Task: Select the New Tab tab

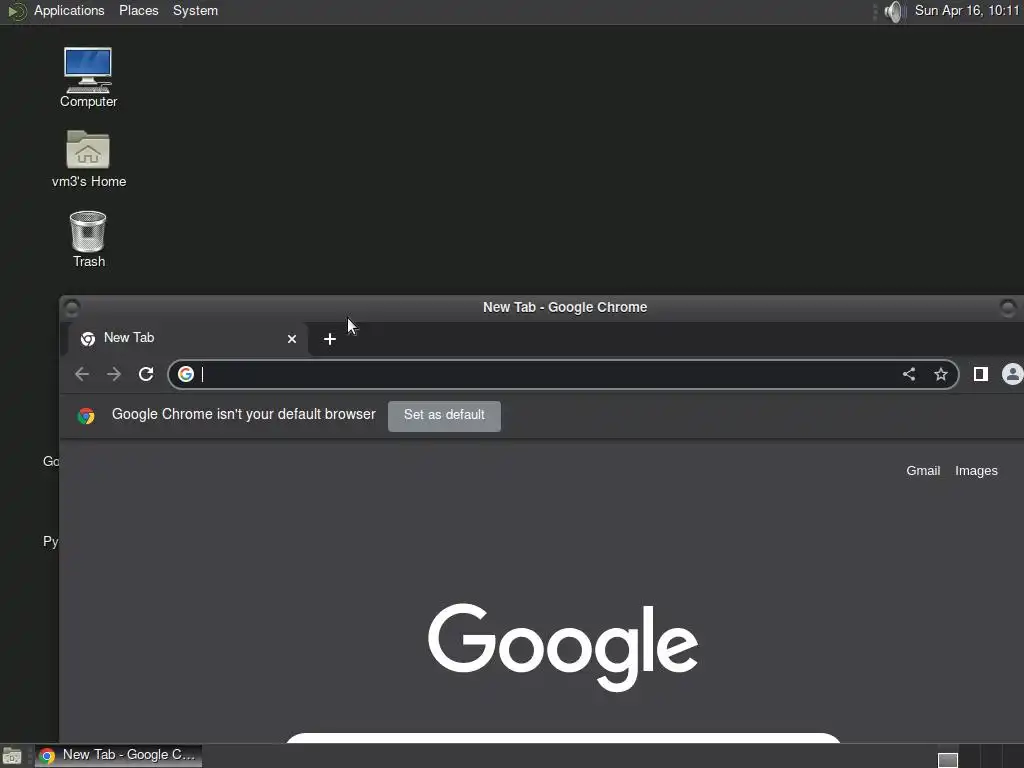Action: pos(188,338)
